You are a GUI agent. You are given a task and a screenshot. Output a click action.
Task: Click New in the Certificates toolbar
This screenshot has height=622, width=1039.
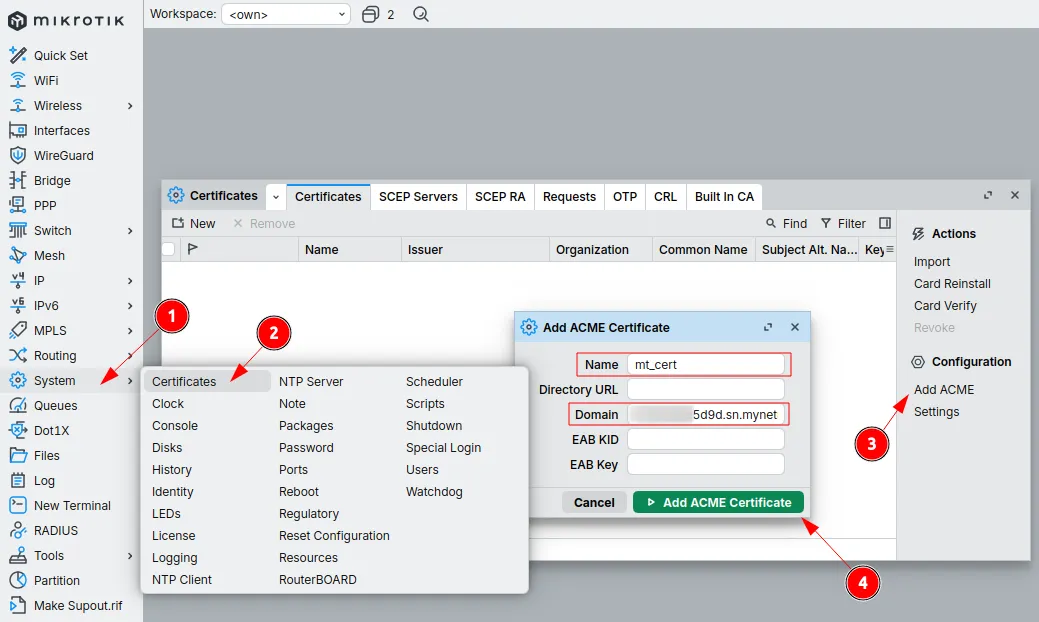193,224
